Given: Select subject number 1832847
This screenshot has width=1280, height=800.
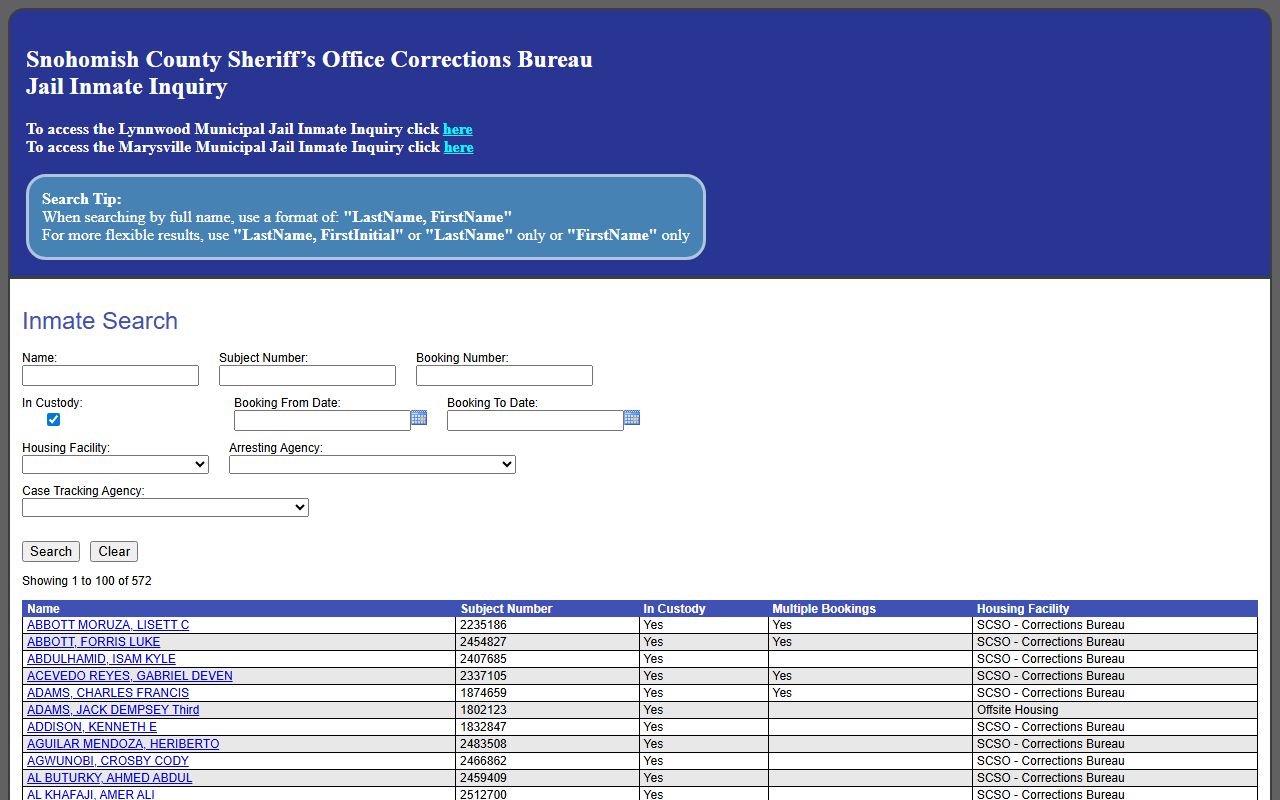Looking at the screenshot, I should [x=483, y=727].
